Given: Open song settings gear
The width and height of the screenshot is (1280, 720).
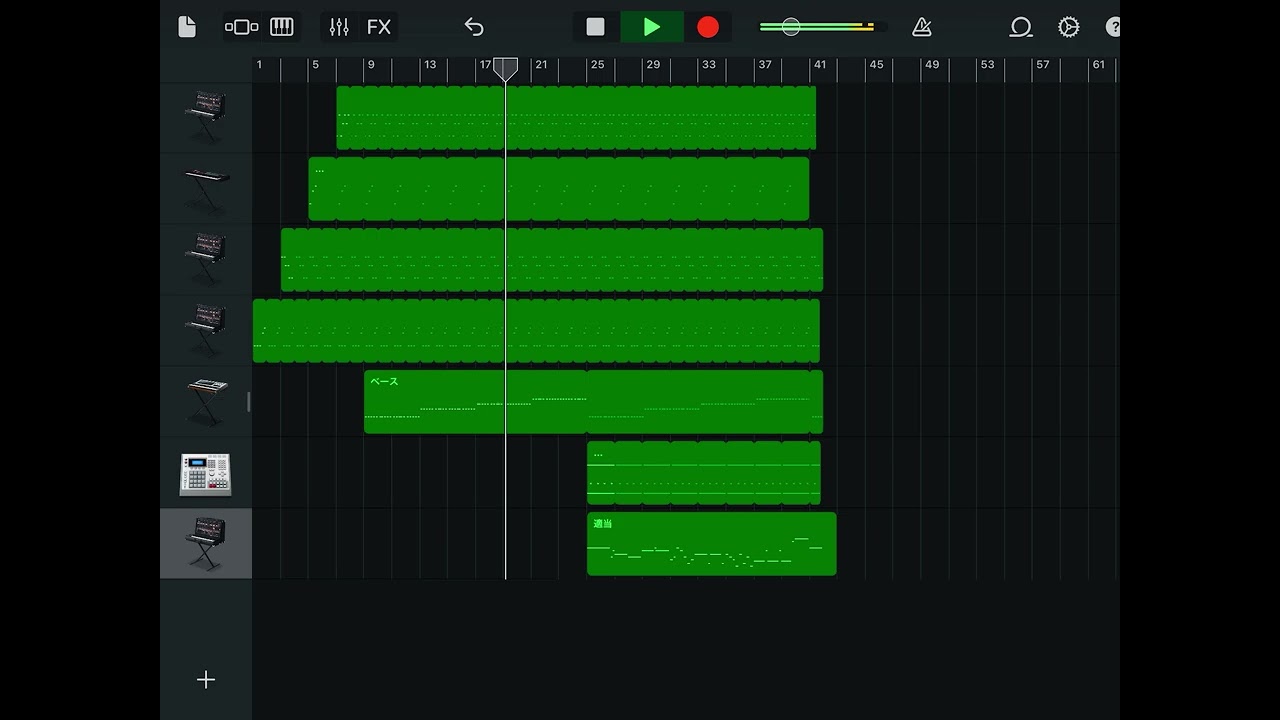Looking at the screenshot, I should (1069, 27).
